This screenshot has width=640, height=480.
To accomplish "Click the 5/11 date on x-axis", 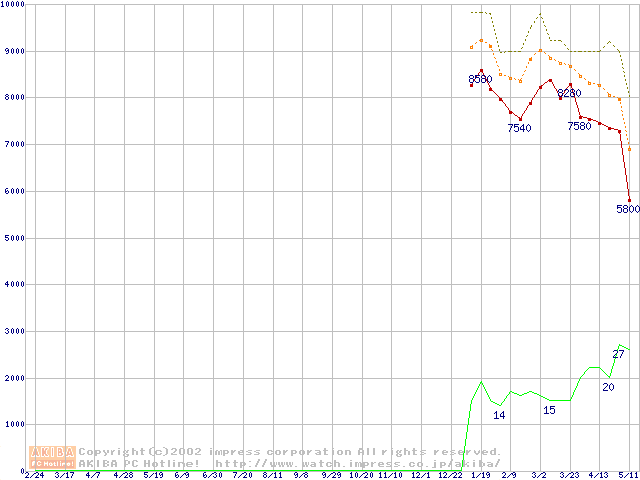I will tap(628, 476).
